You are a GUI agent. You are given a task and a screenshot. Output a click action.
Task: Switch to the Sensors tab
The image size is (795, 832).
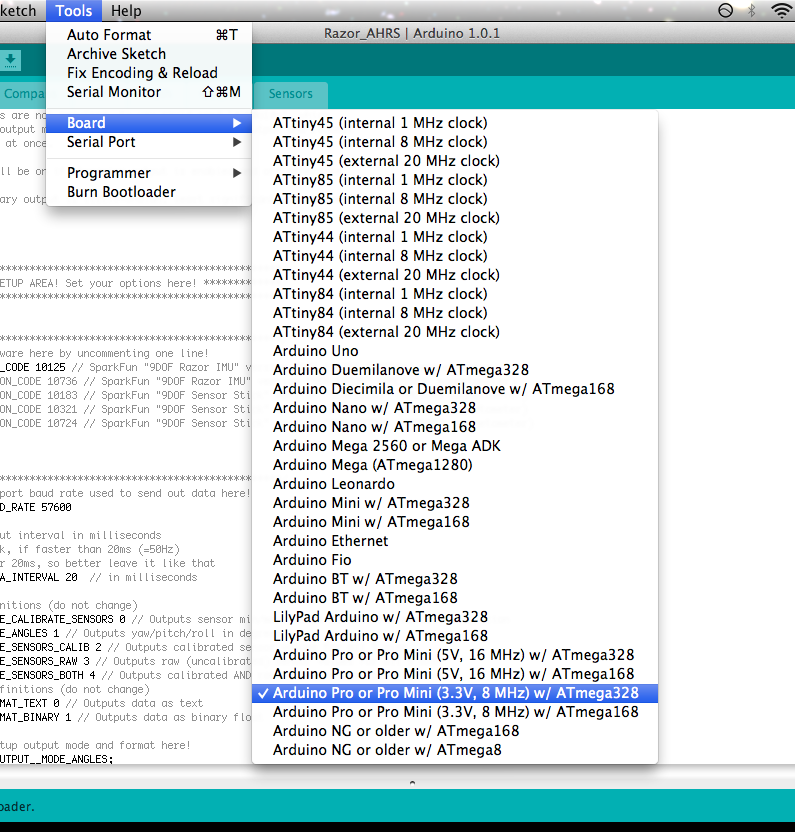[290, 94]
